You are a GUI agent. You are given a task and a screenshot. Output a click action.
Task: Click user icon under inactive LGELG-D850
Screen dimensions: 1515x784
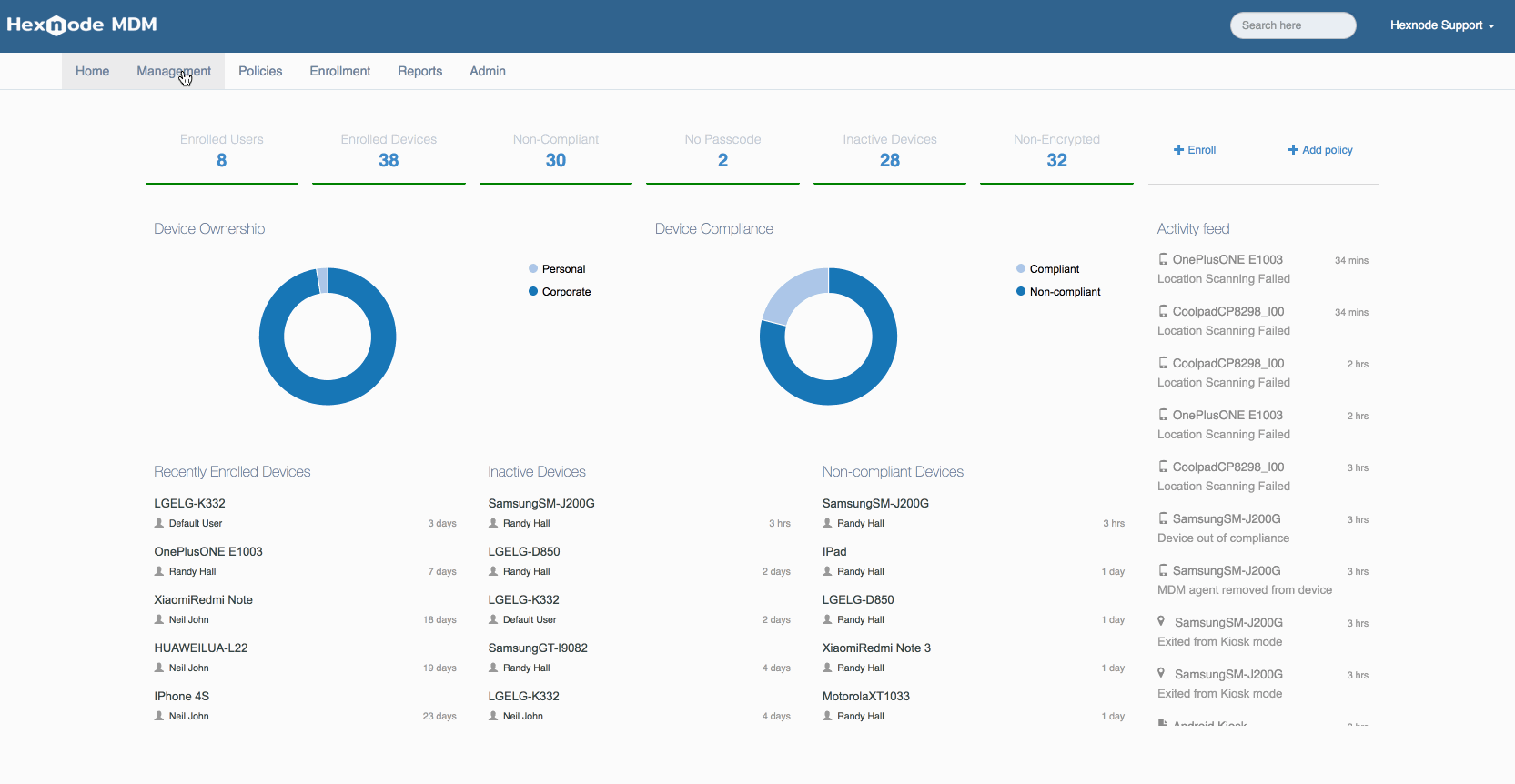(x=493, y=571)
